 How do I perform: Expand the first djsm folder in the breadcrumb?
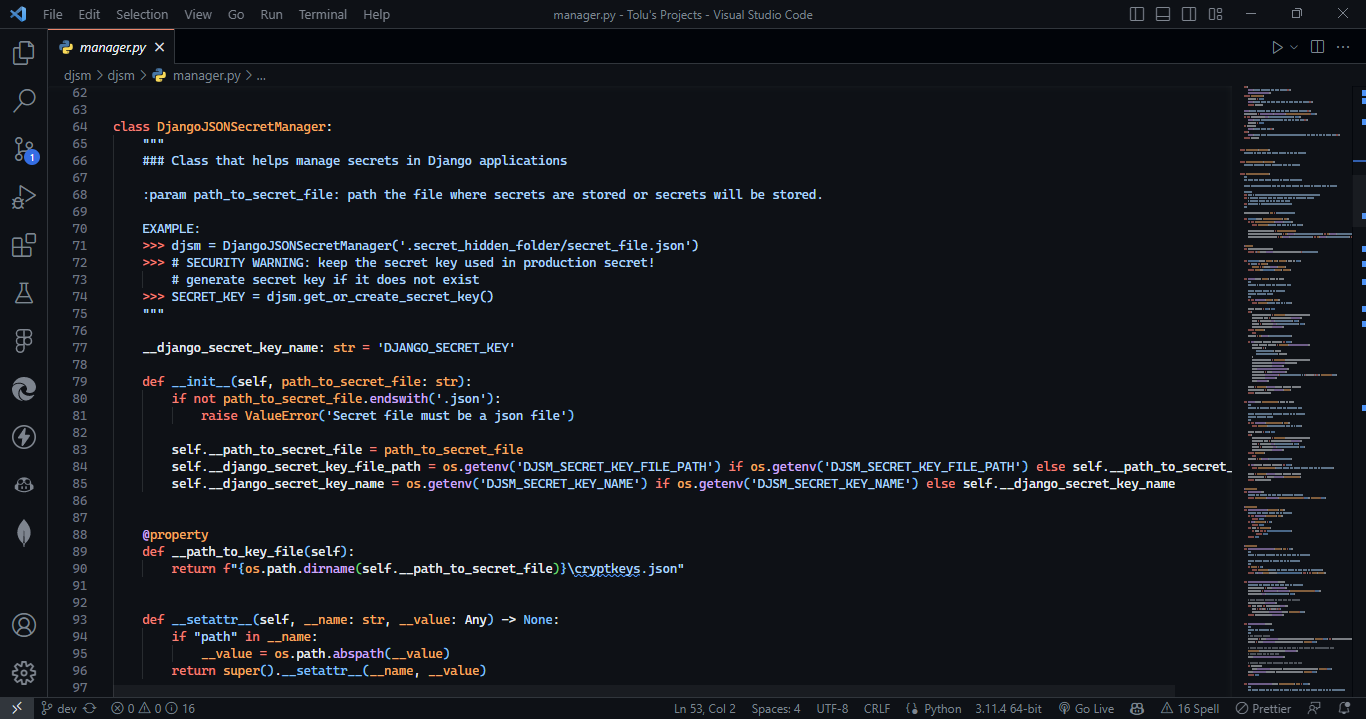77,75
